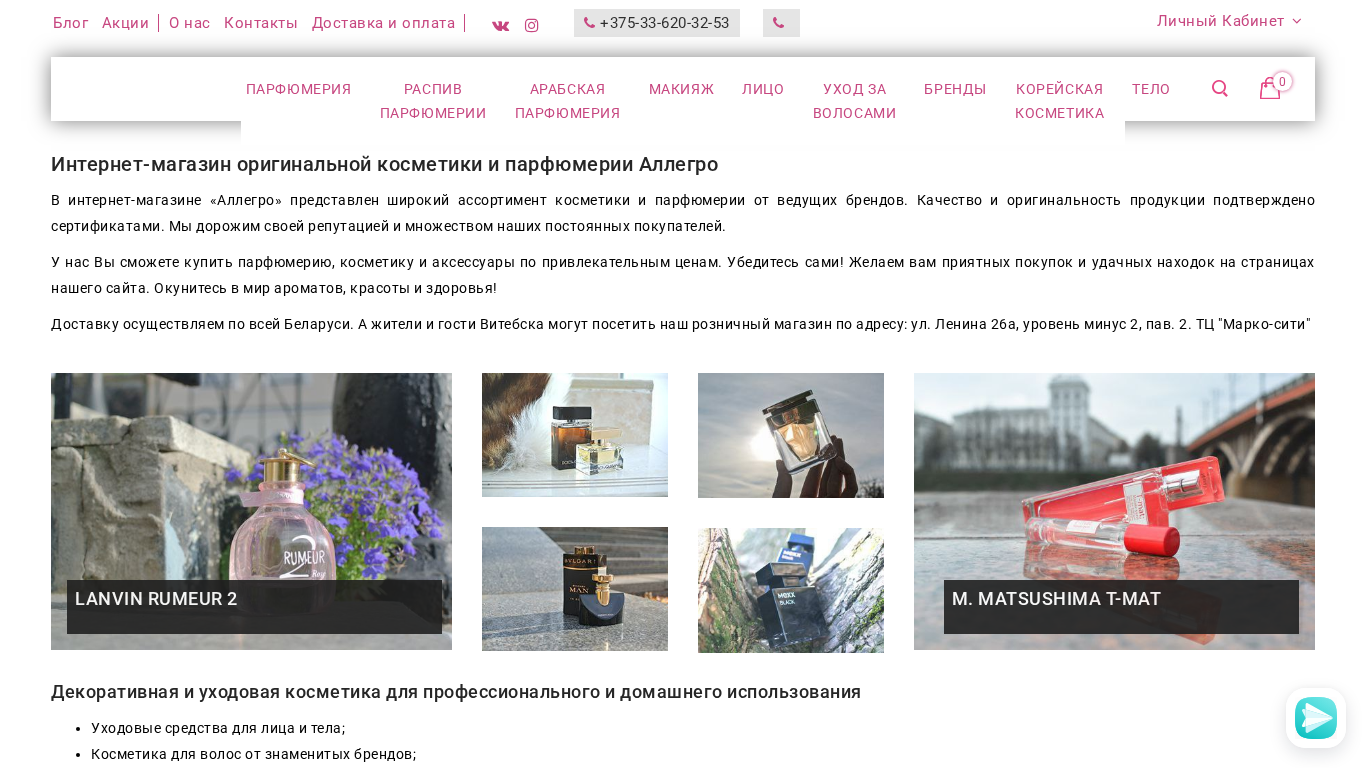
Task: Open the Арабская парфюмерия menu
Action: tap(568, 101)
